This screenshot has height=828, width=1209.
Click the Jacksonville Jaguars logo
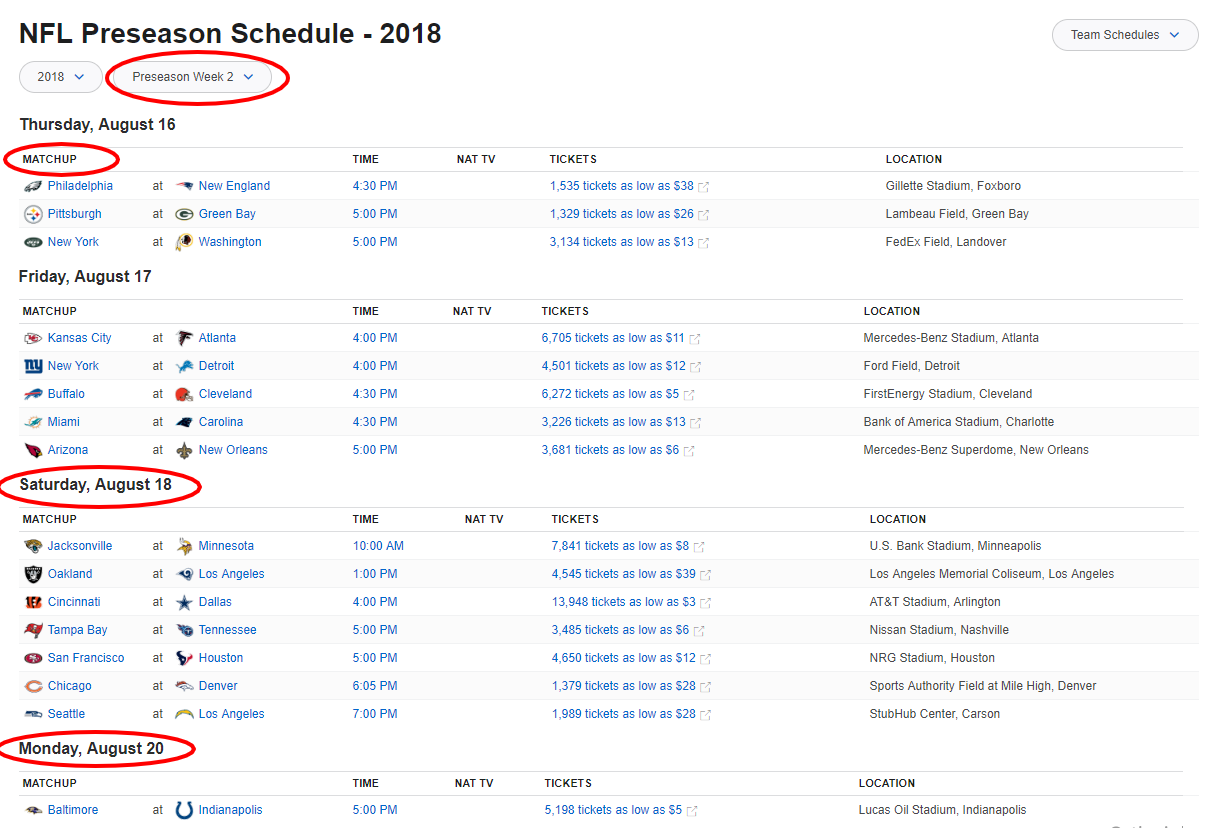(x=33, y=546)
